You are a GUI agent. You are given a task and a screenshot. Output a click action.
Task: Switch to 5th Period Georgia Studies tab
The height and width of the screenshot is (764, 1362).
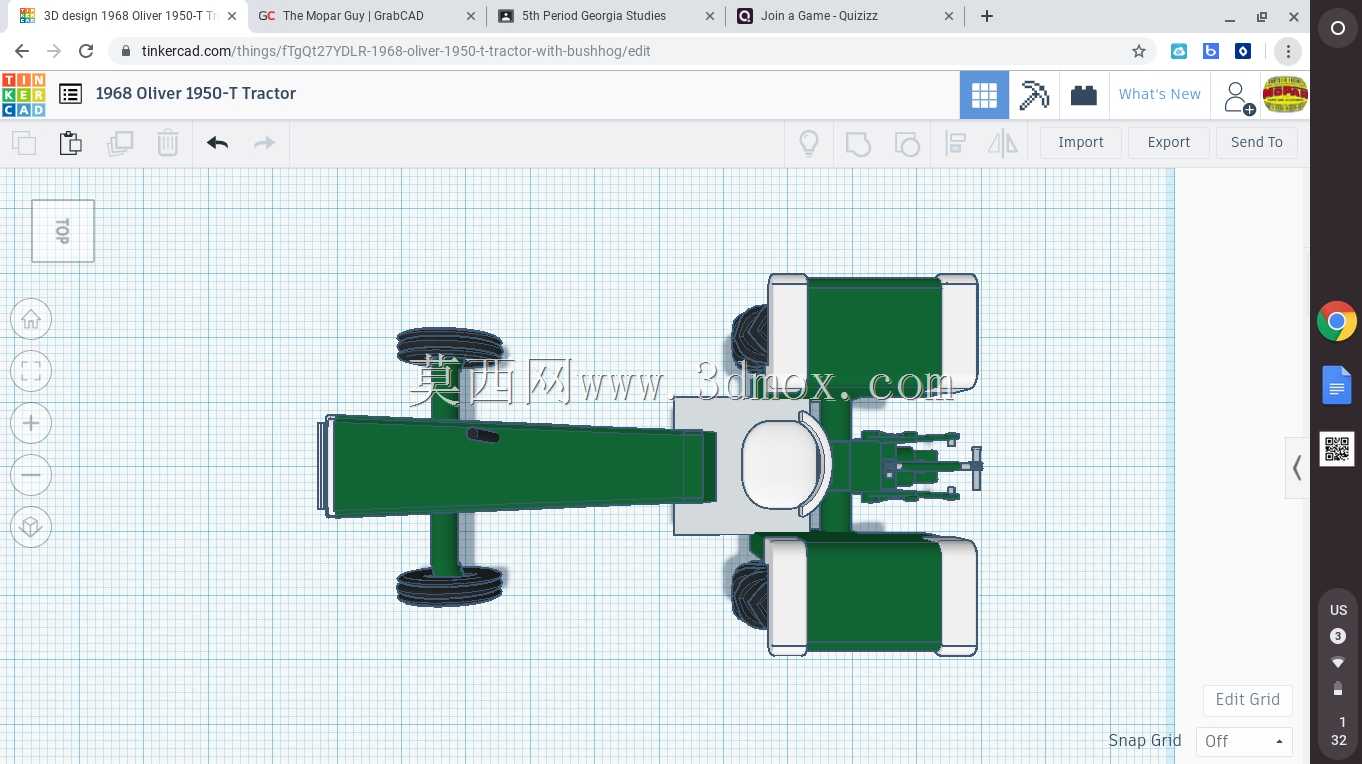pyautogui.click(x=605, y=16)
